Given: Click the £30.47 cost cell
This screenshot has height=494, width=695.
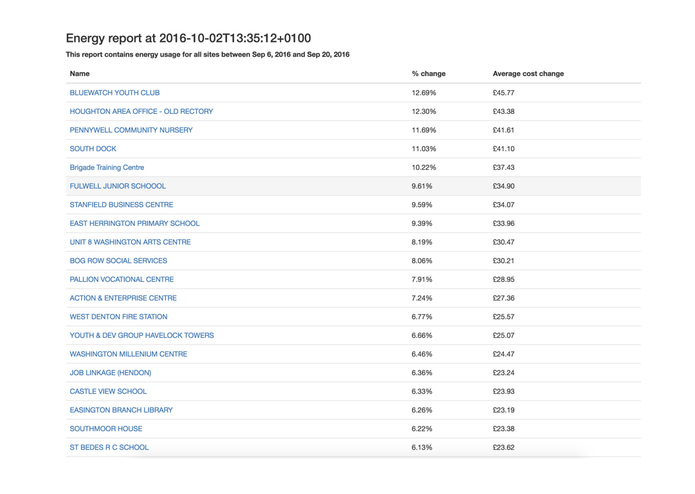Looking at the screenshot, I should coord(503,242).
